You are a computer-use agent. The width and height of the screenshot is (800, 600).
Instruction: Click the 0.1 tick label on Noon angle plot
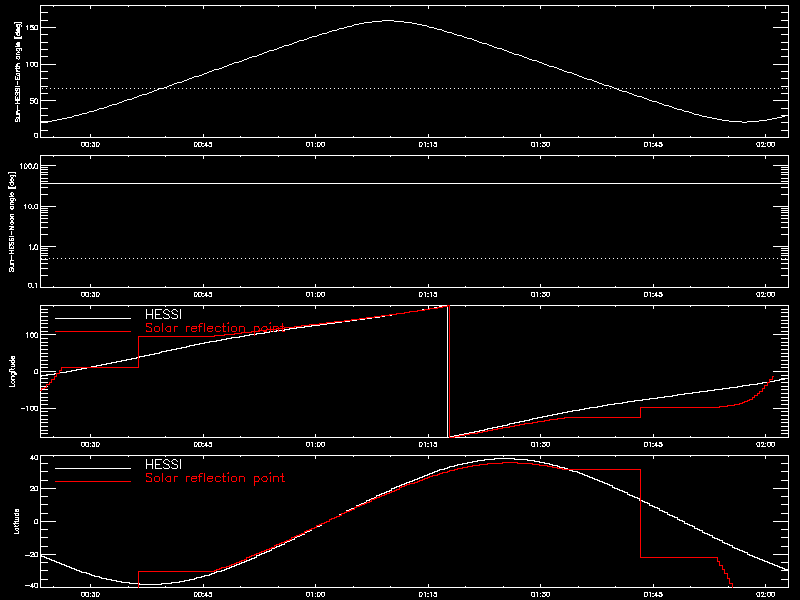pos(33,285)
